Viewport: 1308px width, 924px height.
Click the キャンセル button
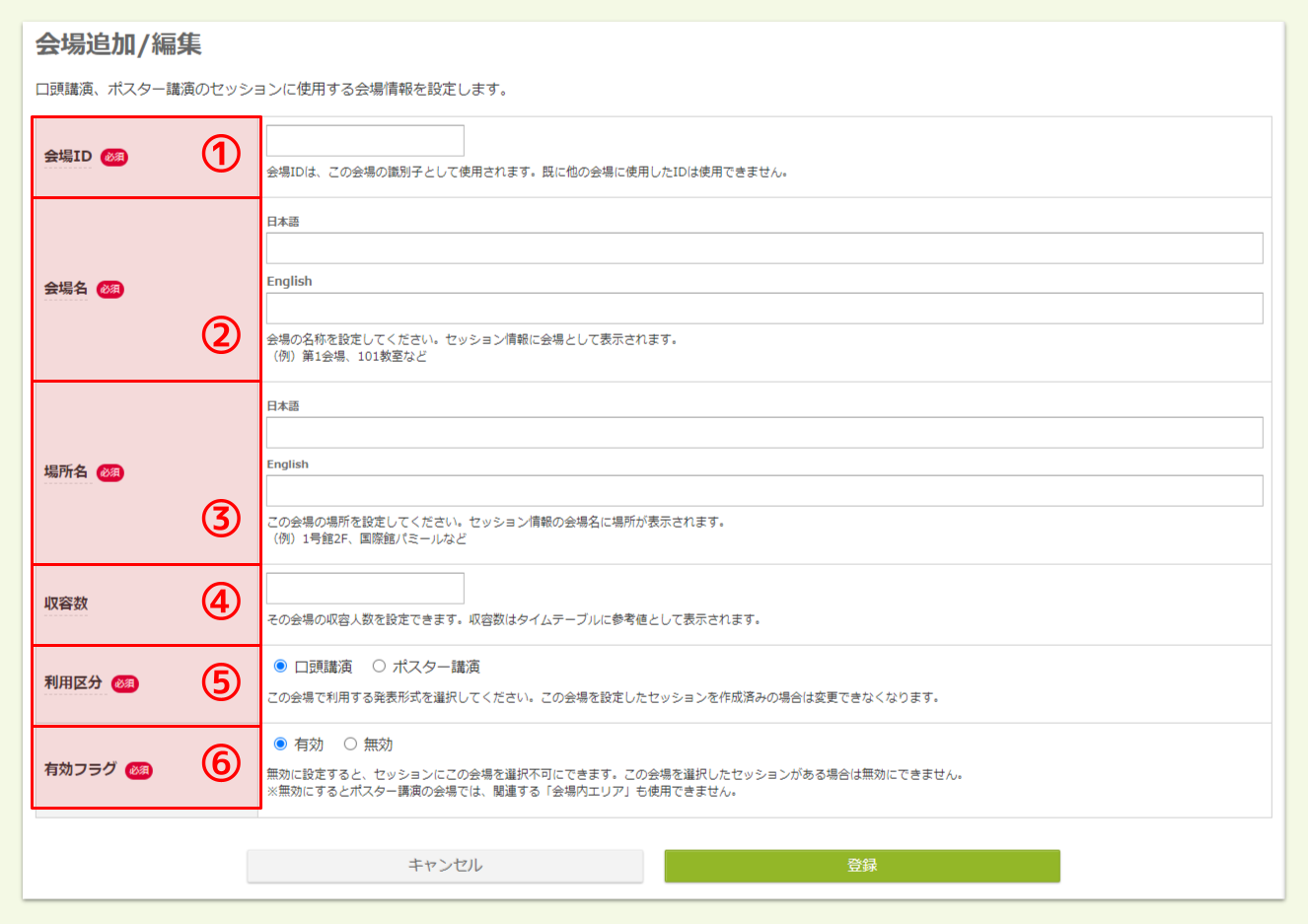click(x=445, y=865)
